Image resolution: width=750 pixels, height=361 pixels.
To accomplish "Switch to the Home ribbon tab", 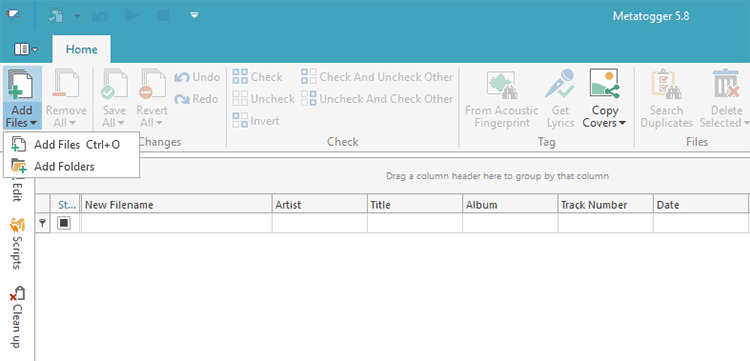I will click(x=81, y=49).
